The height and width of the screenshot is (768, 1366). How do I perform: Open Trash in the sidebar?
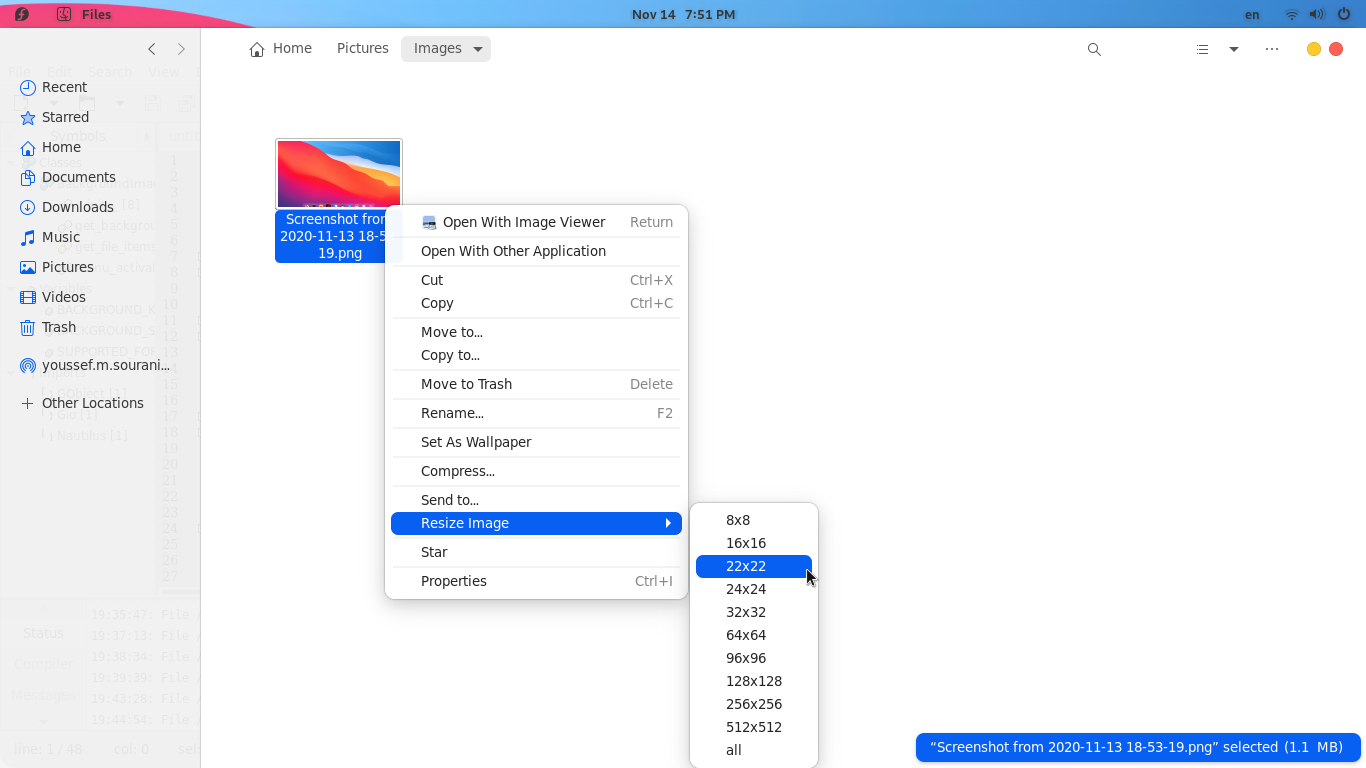48,327
